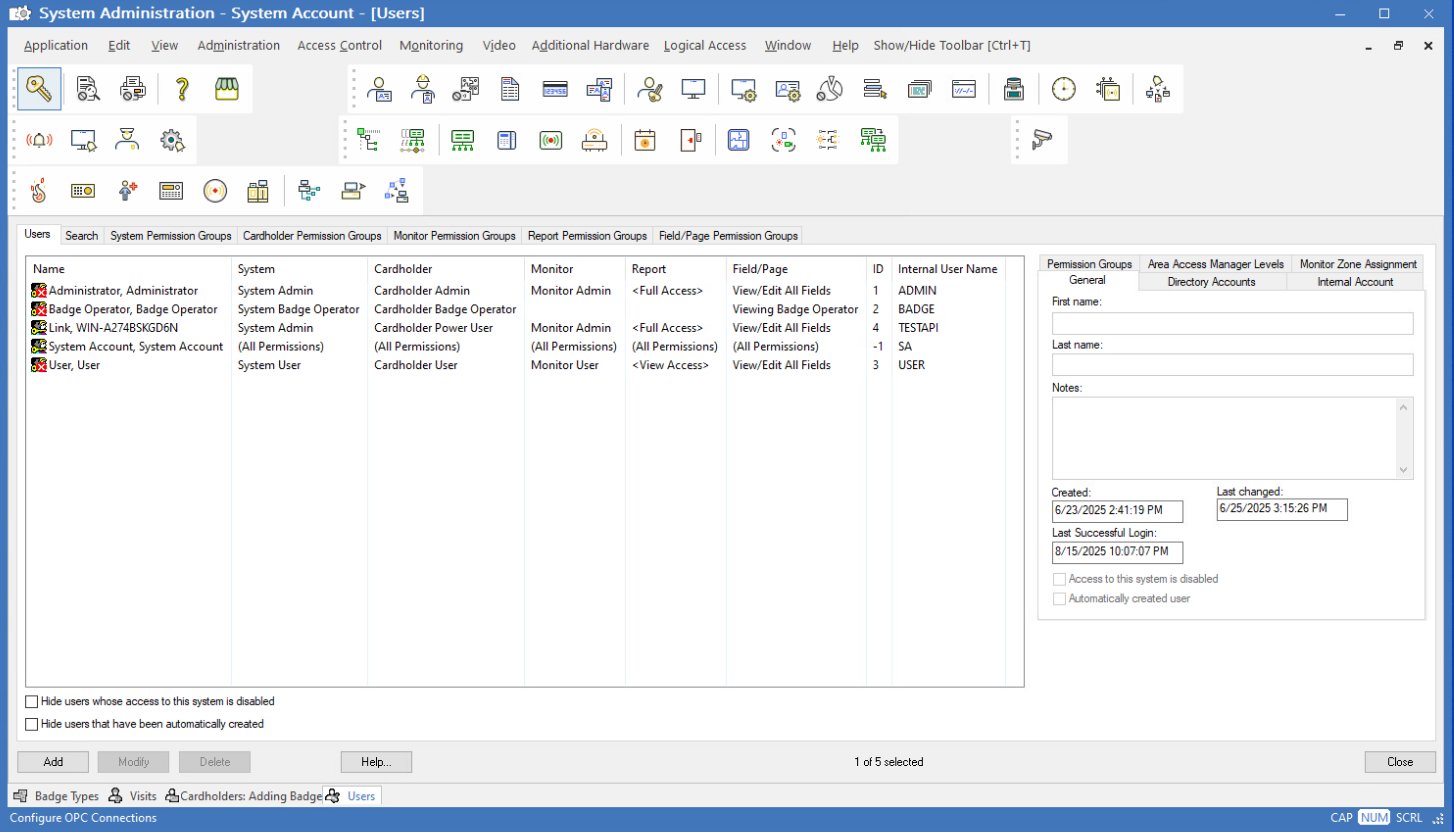
Task: Click the Help... button
Action: (x=376, y=762)
